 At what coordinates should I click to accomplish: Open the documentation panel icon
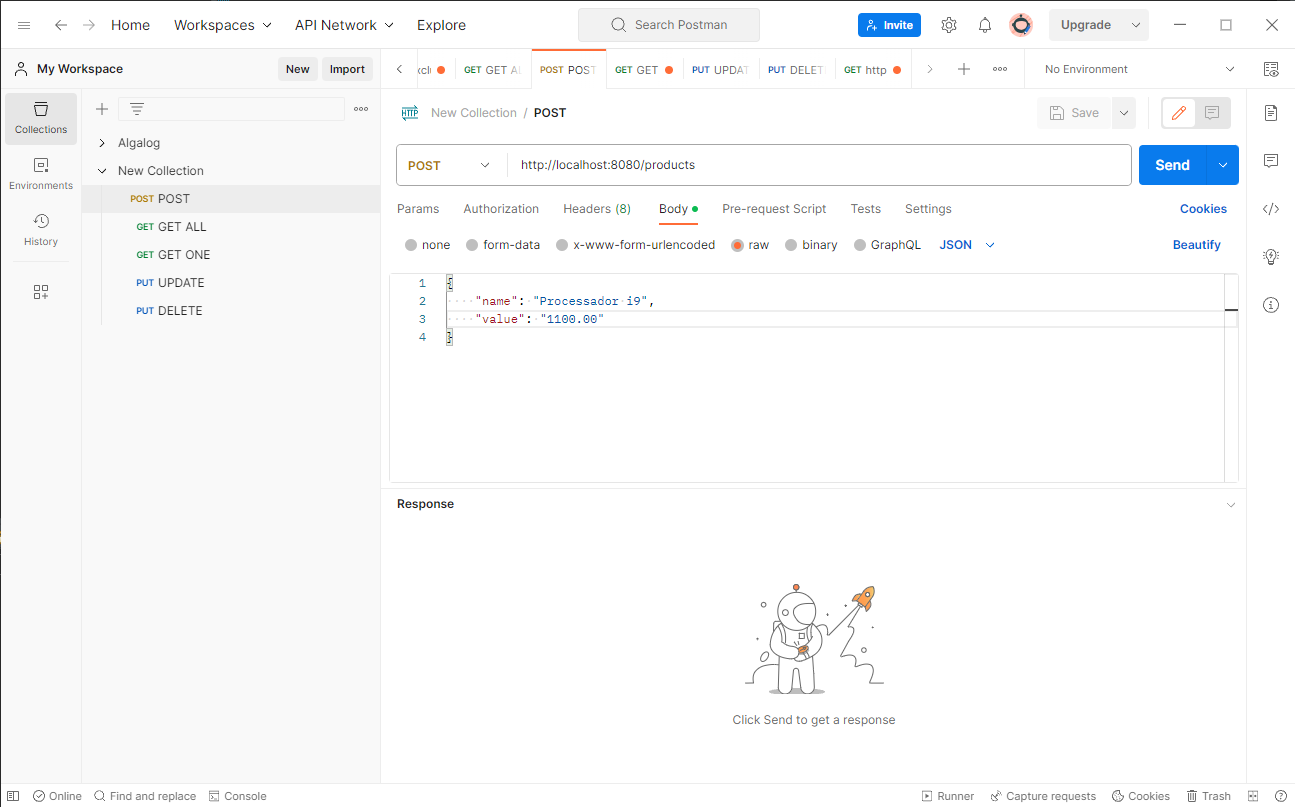click(x=1270, y=113)
